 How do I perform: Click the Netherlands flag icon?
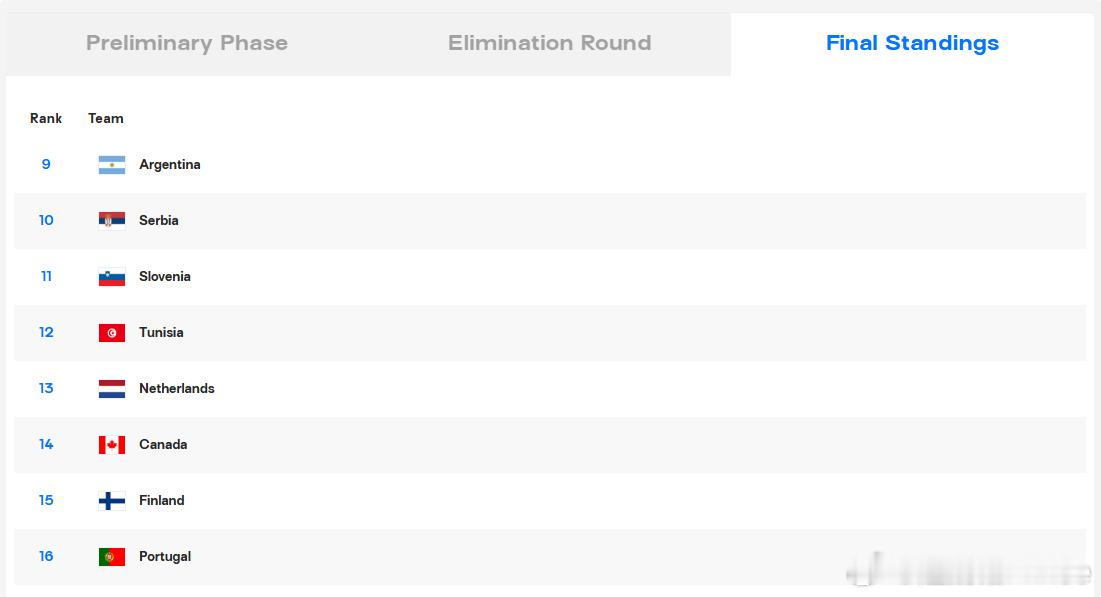coord(112,388)
